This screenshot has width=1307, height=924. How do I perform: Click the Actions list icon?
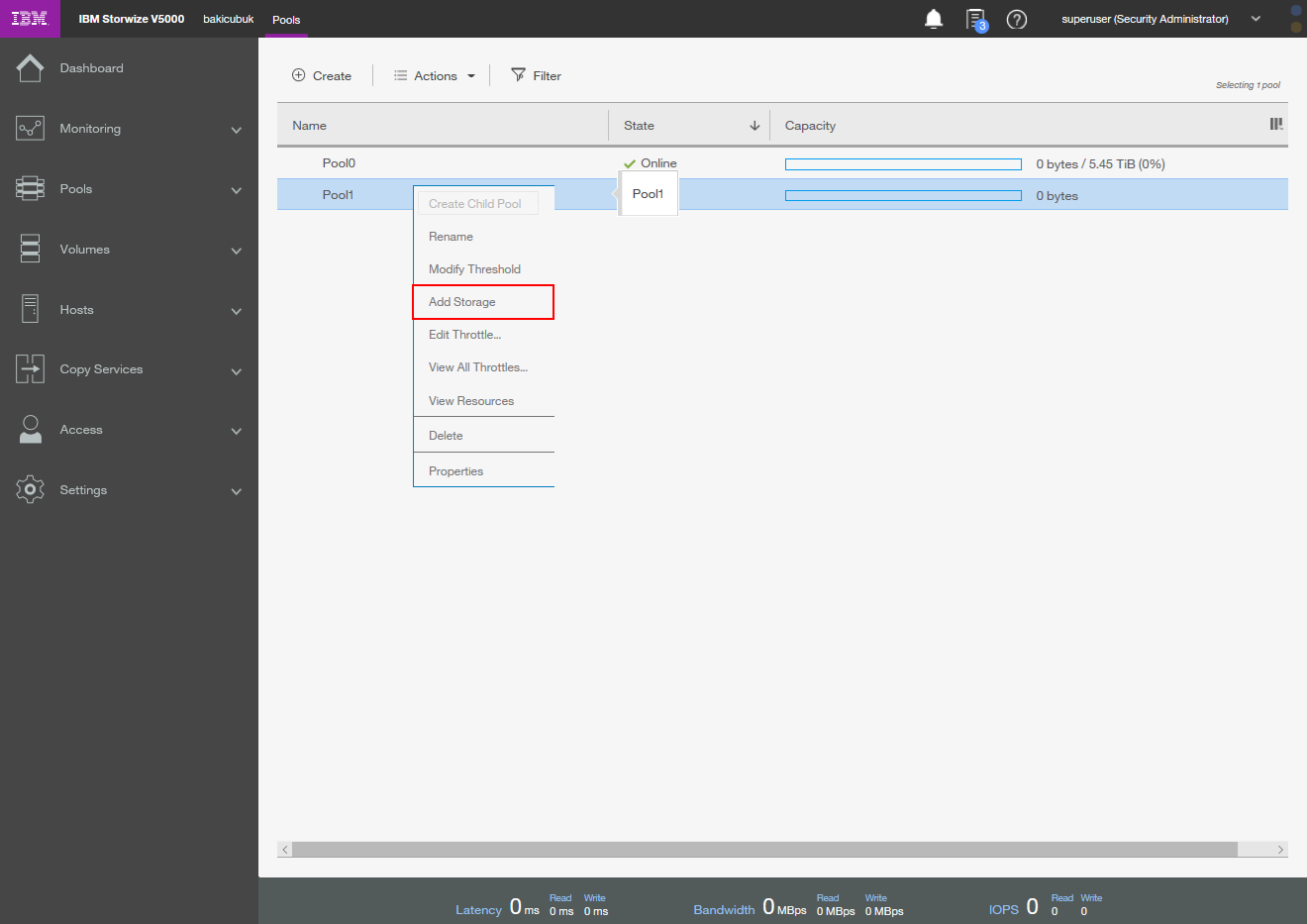click(x=400, y=75)
